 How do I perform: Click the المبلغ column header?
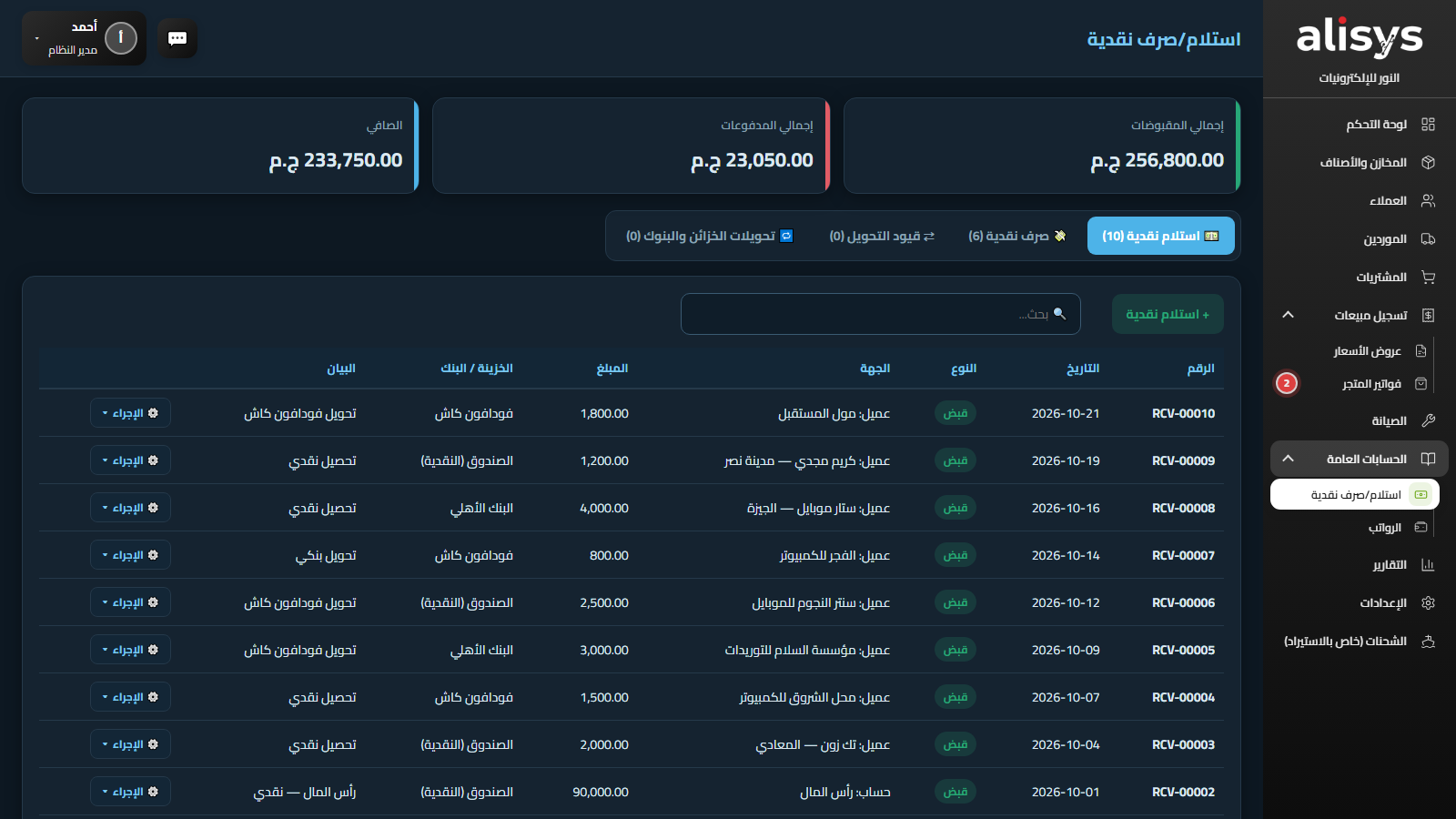(x=612, y=368)
